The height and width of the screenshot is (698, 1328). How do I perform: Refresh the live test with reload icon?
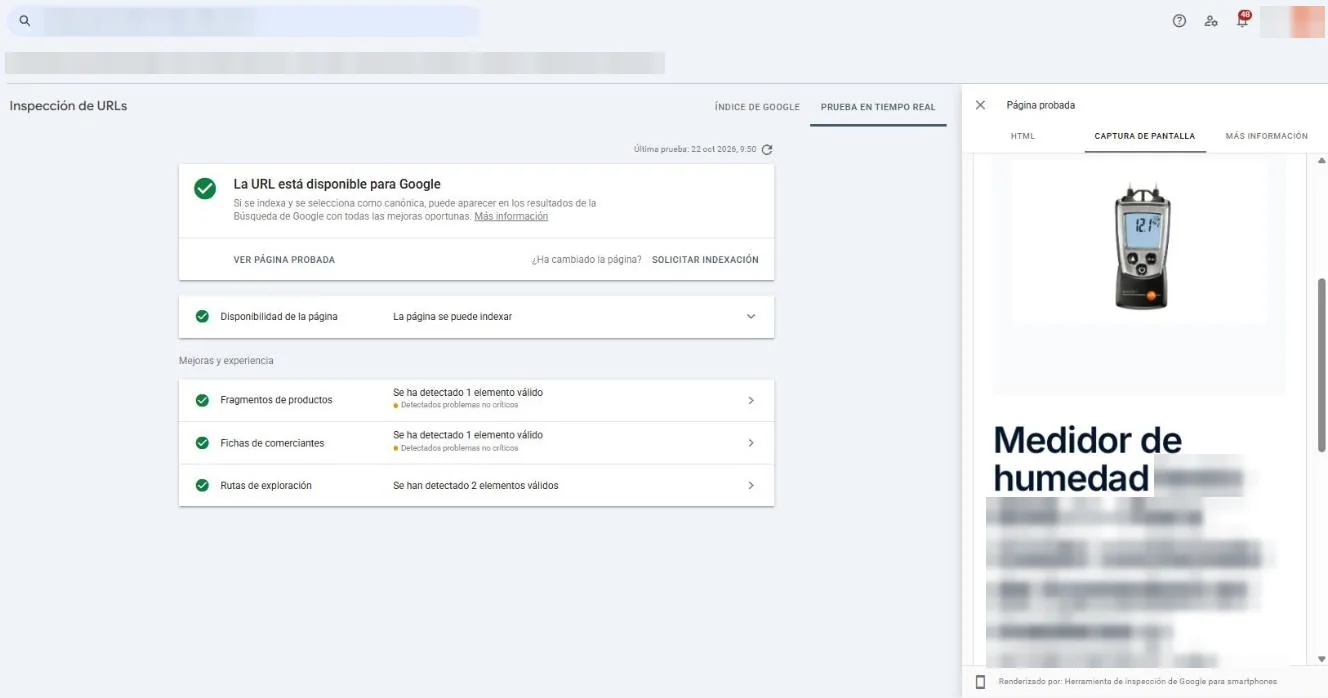click(767, 150)
